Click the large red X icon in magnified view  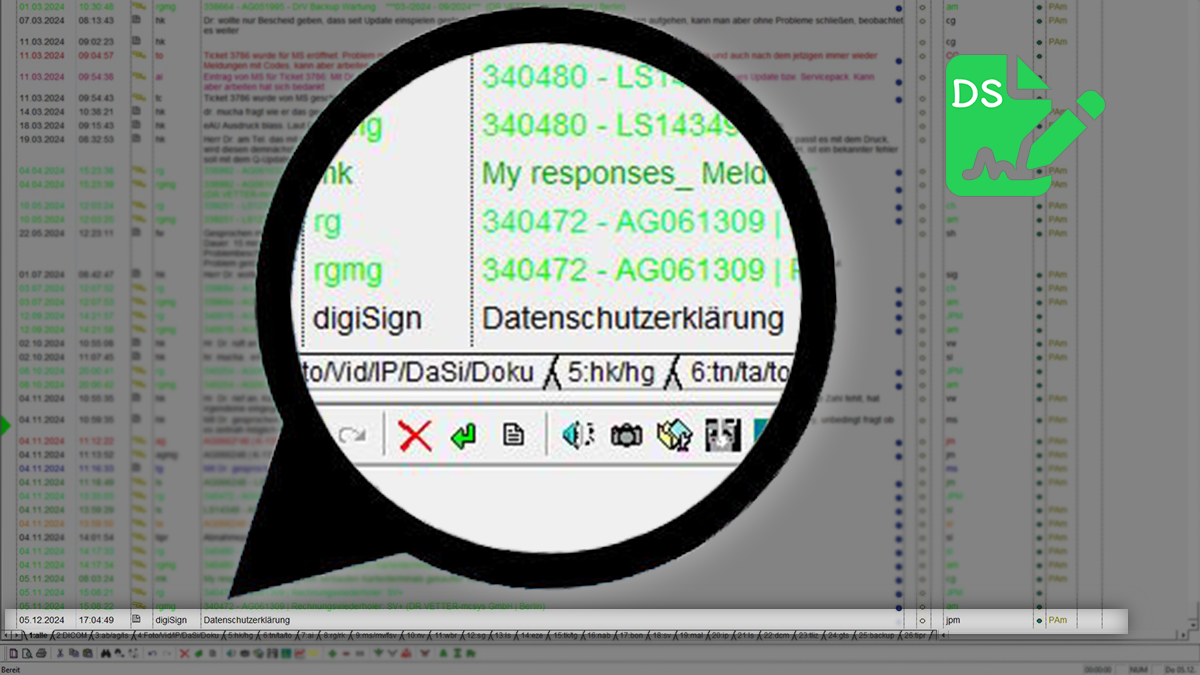(x=414, y=435)
